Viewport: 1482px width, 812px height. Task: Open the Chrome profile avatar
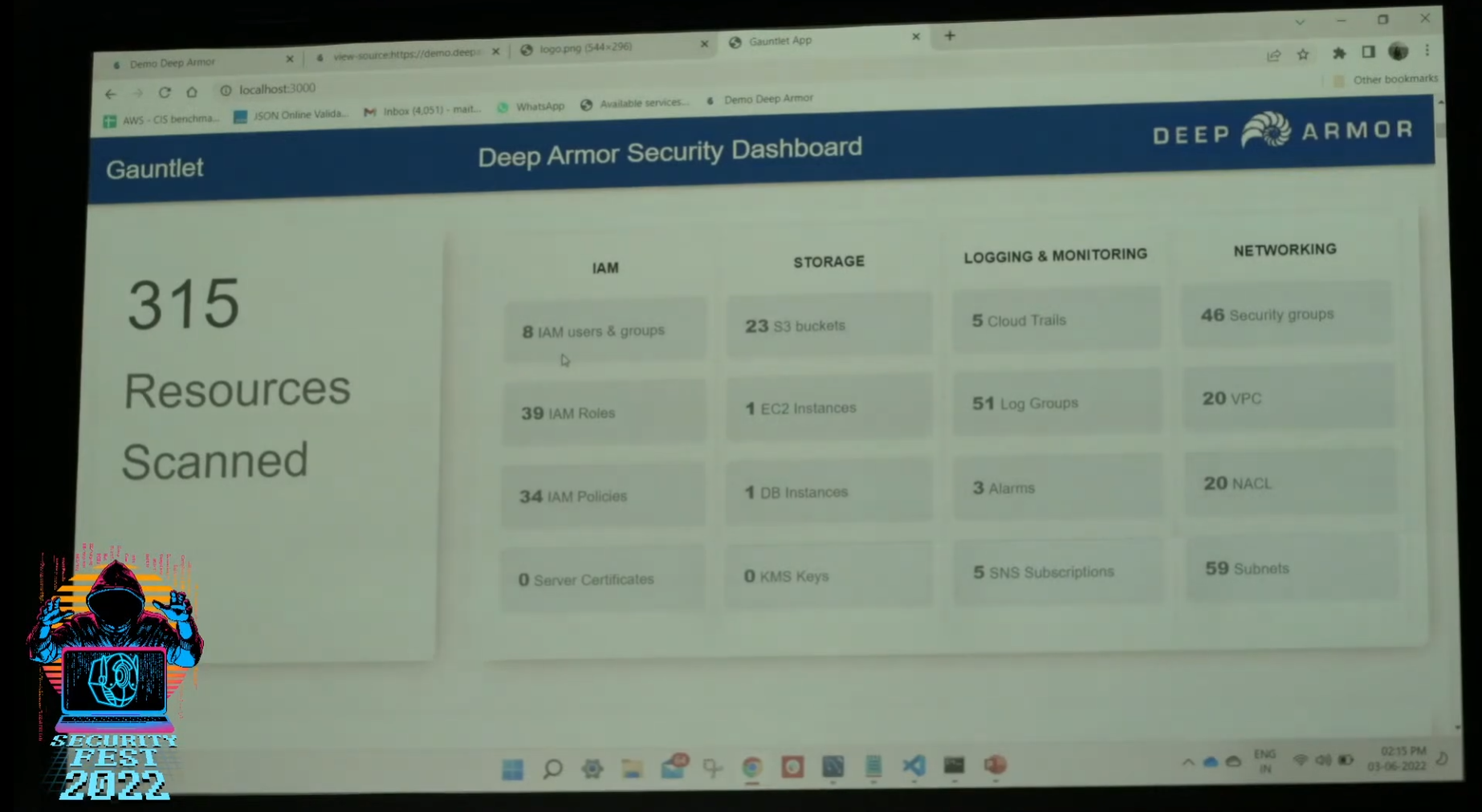[1399, 51]
